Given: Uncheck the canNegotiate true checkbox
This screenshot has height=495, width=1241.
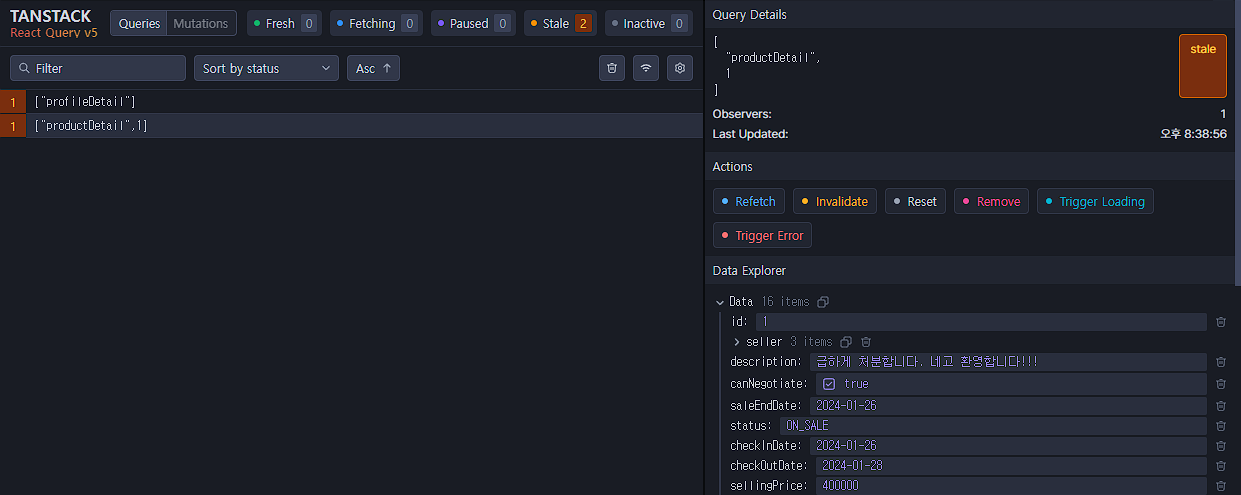Looking at the screenshot, I should 829,384.
